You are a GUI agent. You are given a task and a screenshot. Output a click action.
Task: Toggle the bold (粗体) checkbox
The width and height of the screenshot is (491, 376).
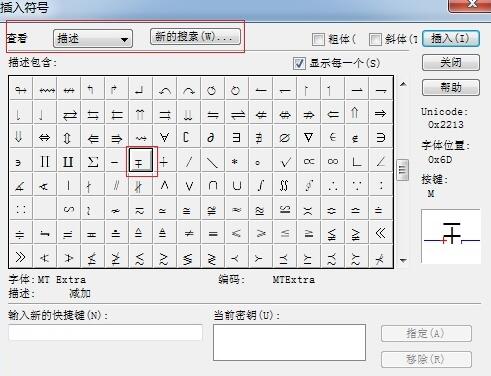(318, 40)
